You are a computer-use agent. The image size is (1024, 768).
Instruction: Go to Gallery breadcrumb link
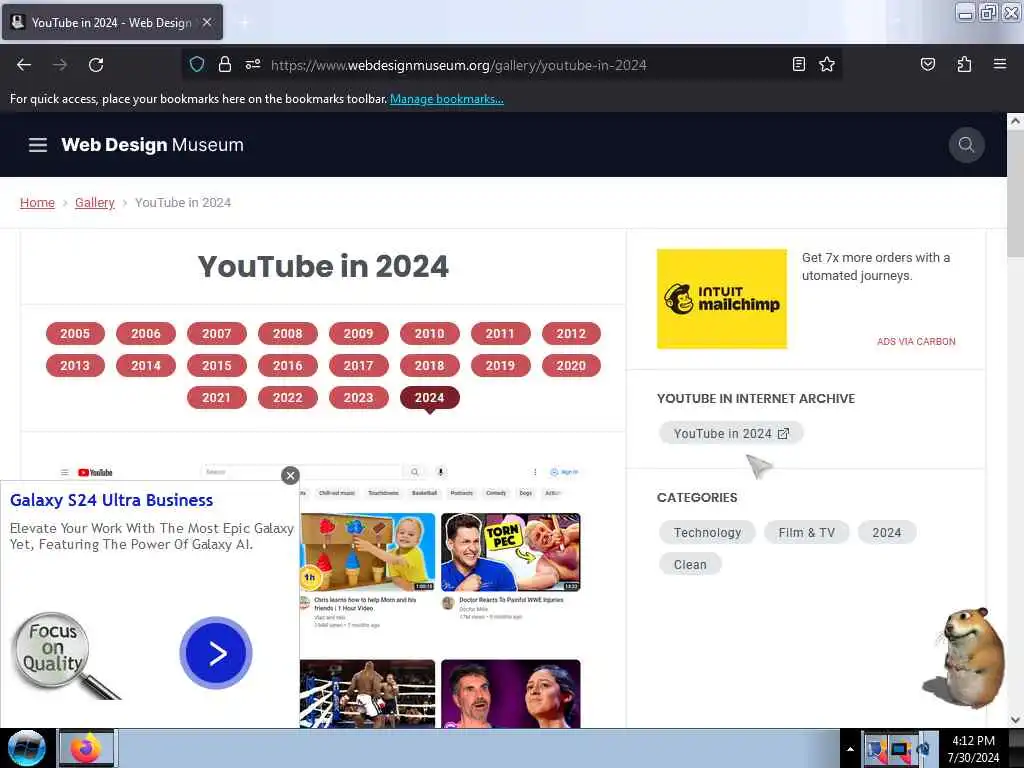[x=95, y=202]
